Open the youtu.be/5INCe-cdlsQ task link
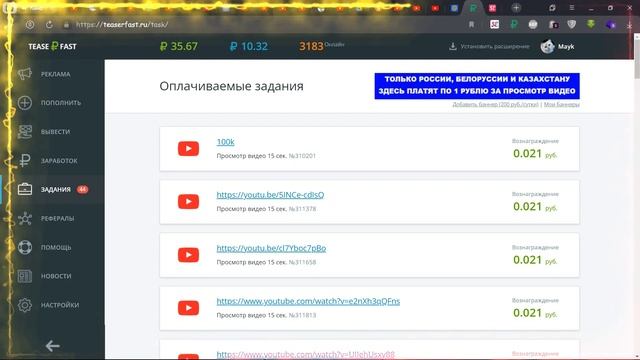The height and width of the screenshot is (360, 640). coord(270,195)
